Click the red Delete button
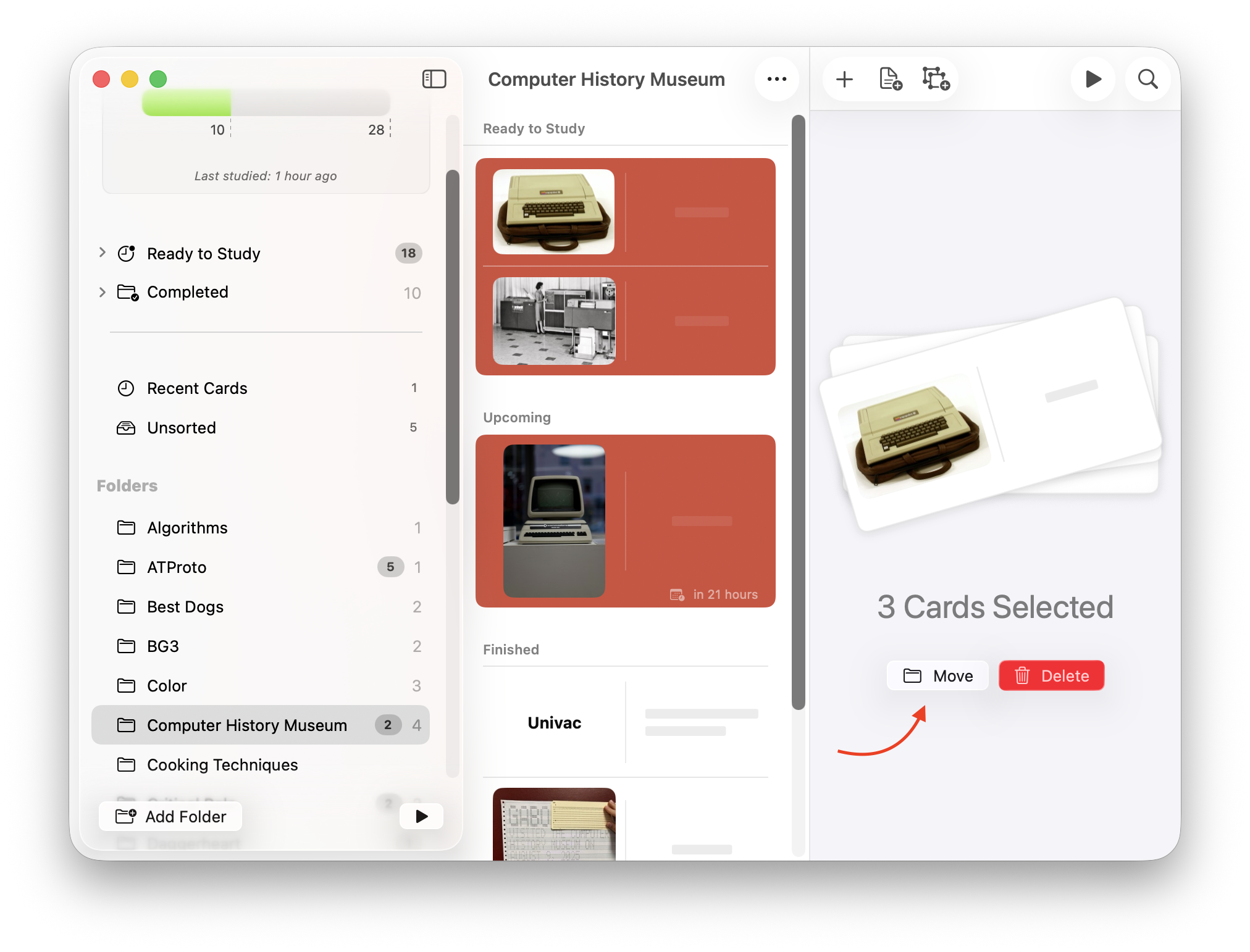Viewport: 1250px width, 952px height. pos(1051,676)
